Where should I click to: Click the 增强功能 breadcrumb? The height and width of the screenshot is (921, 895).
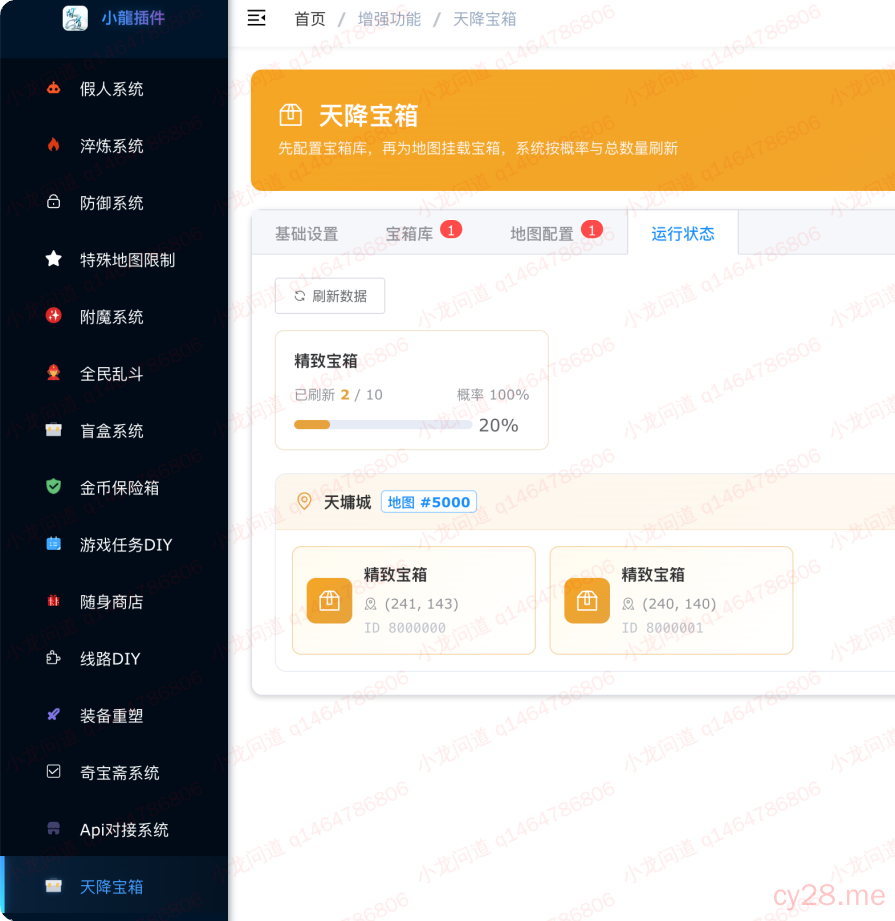point(389,19)
